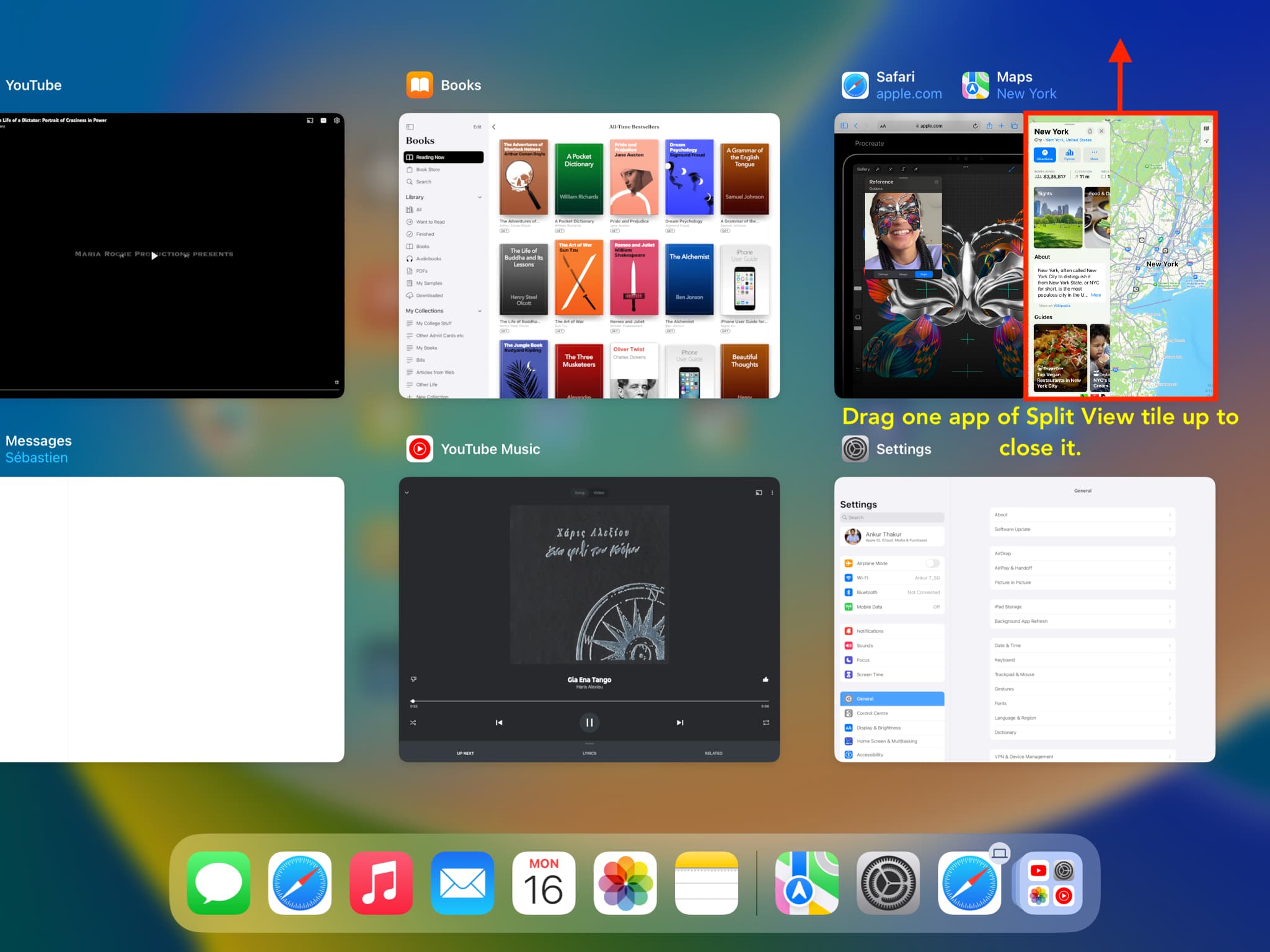This screenshot has height=952, width=1270.
Task: Open Messages from the dock
Action: (219, 883)
